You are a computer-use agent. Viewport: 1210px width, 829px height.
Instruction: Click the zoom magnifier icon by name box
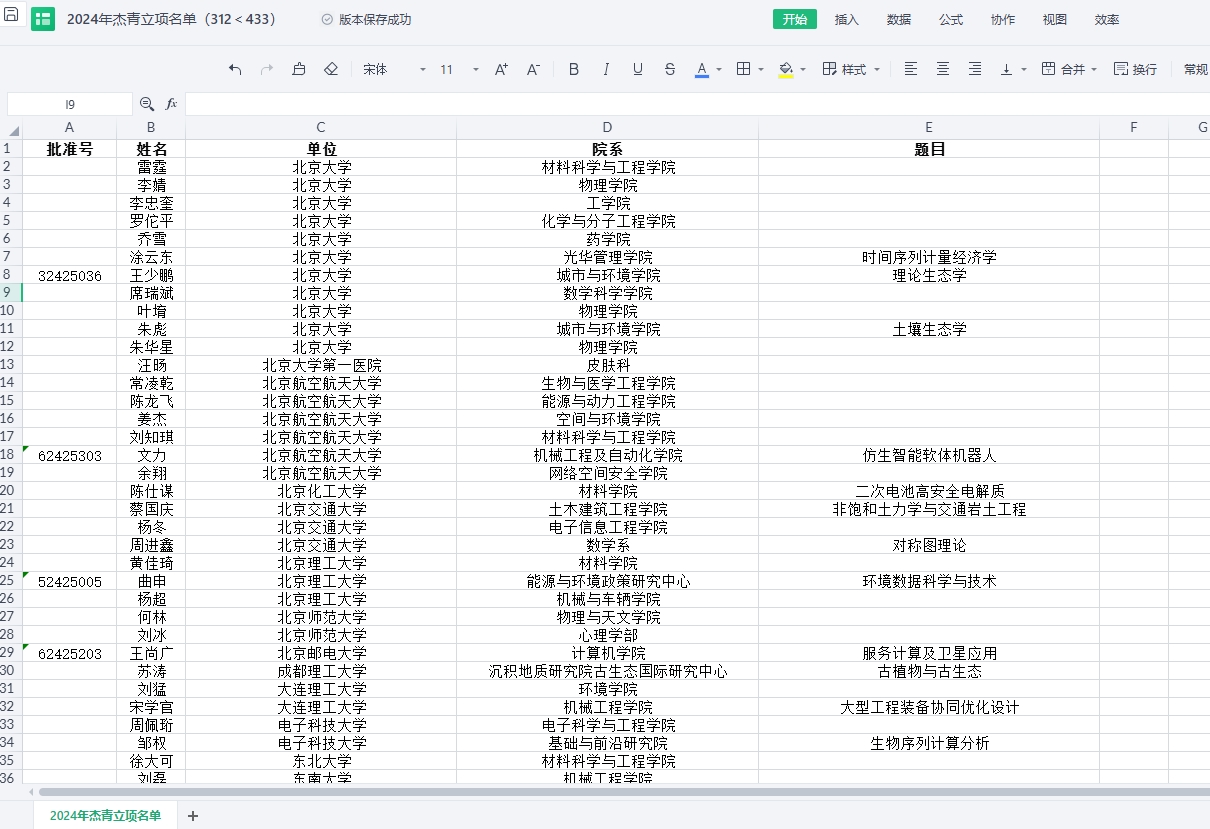coord(147,104)
